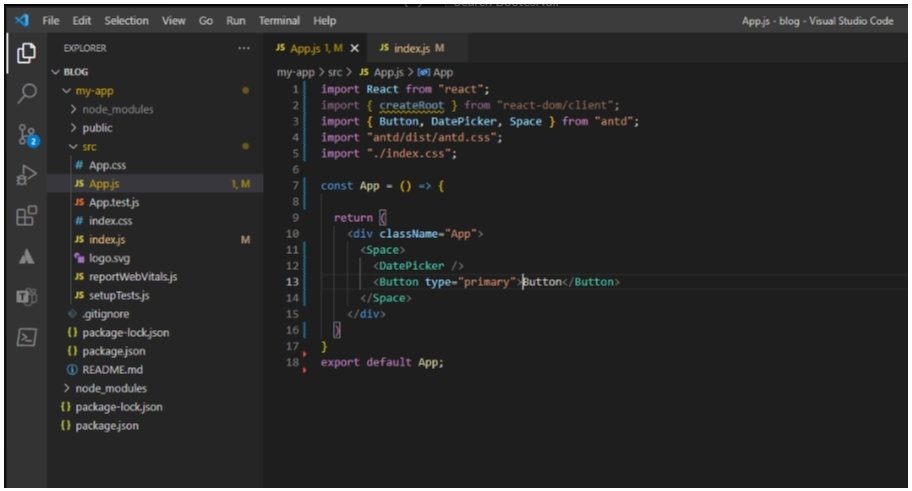Open Source Control view with badge
The height and width of the screenshot is (491, 912).
[x=27, y=136]
